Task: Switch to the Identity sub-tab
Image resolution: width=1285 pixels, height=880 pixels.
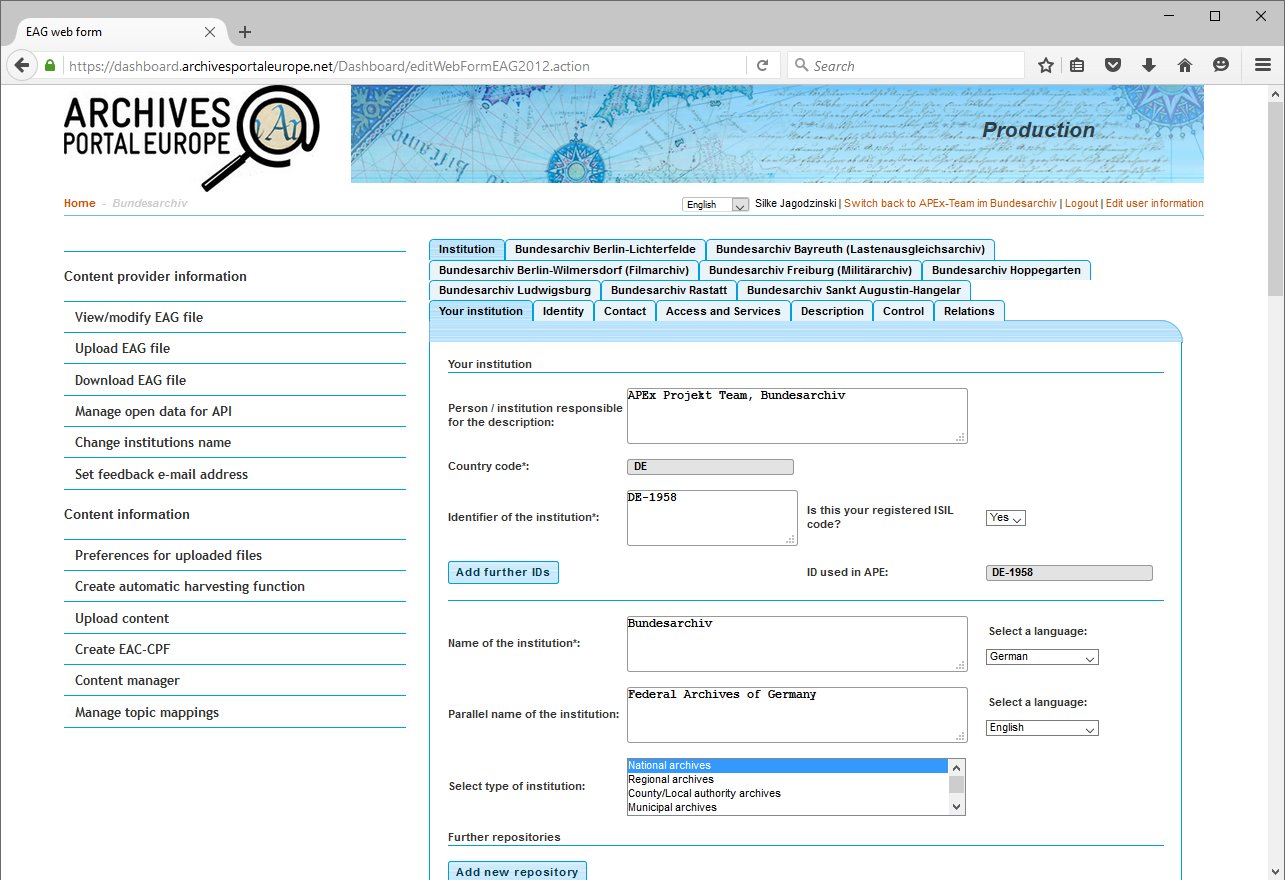Action: [563, 312]
